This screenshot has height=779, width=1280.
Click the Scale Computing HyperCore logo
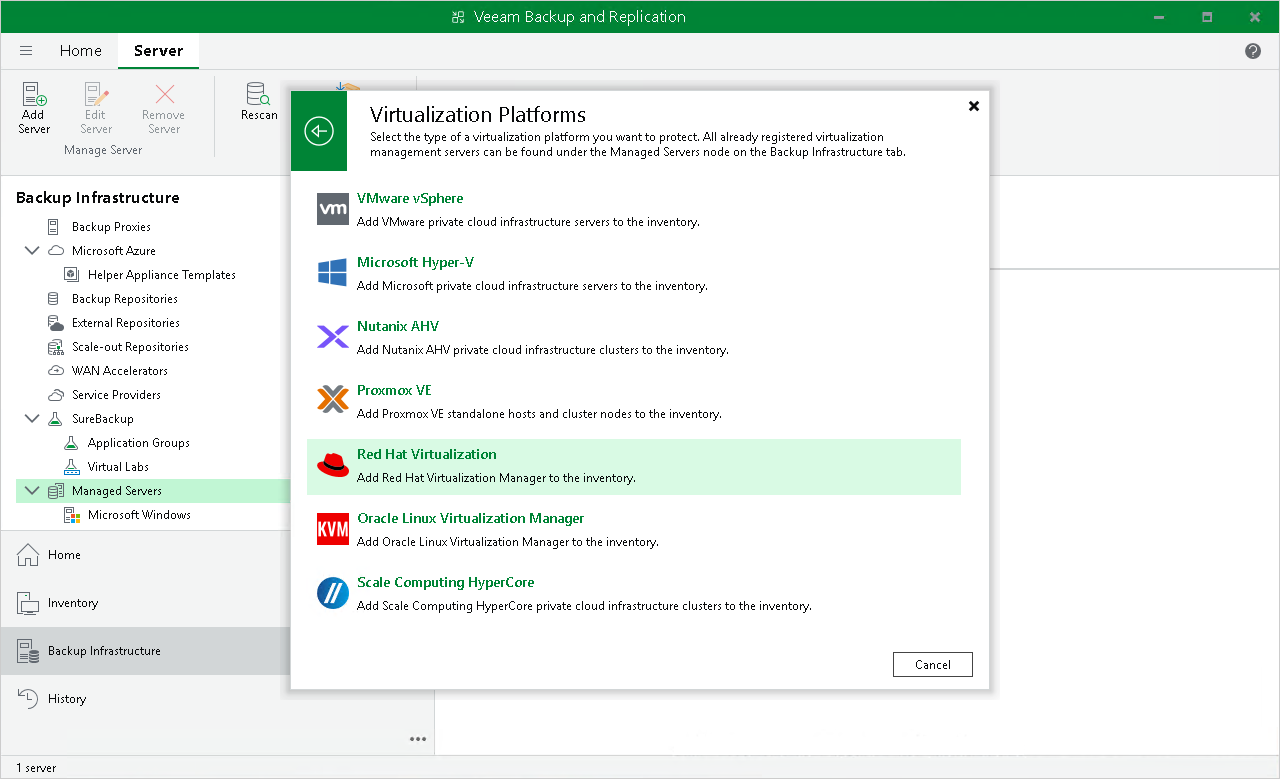click(x=333, y=593)
